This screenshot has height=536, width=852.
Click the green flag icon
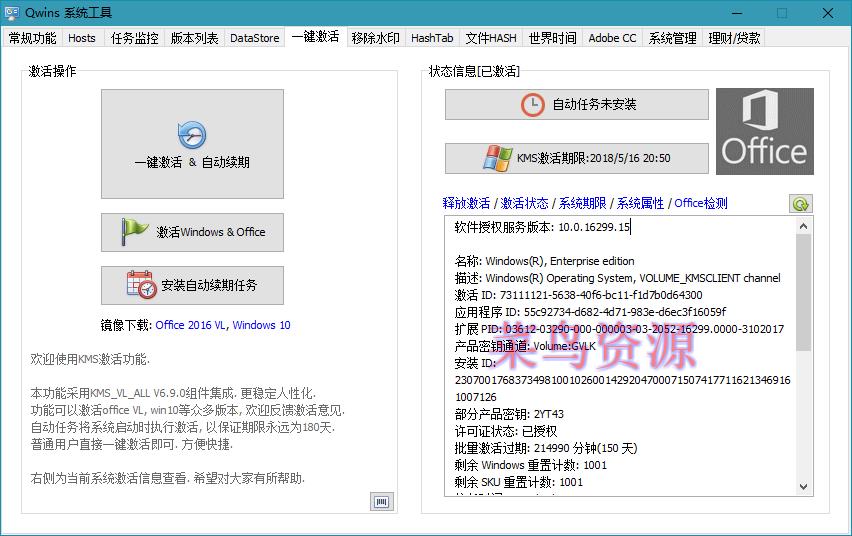point(135,232)
